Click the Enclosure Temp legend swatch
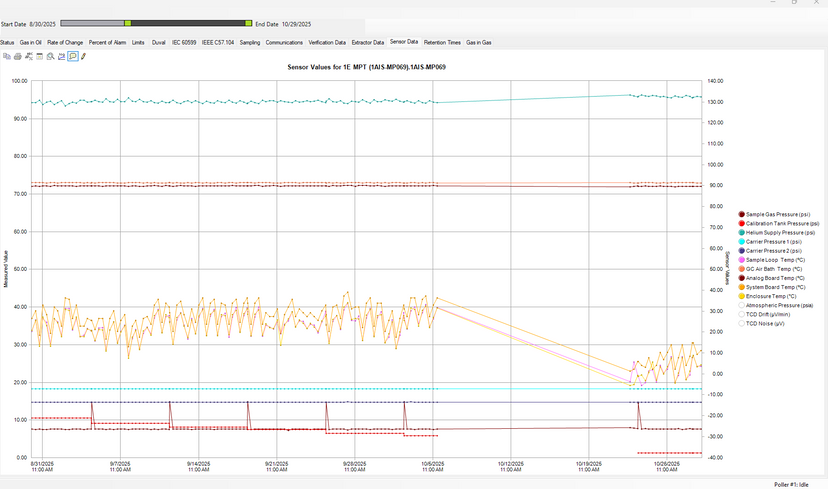Viewport: 828px width, 489px height. (x=741, y=296)
